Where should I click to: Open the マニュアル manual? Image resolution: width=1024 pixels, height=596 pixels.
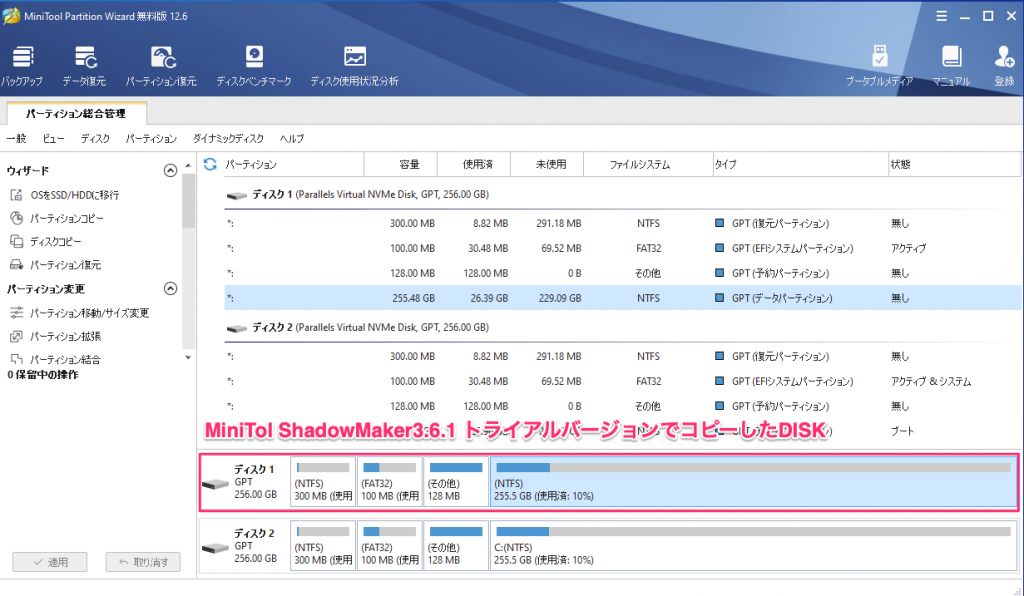coord(951,66)
